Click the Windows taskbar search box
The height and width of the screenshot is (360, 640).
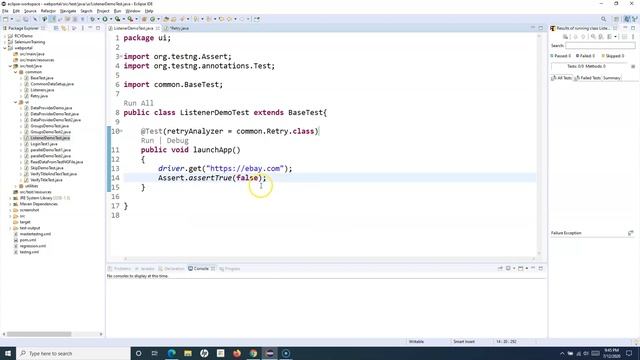click(x=73, y=353)
